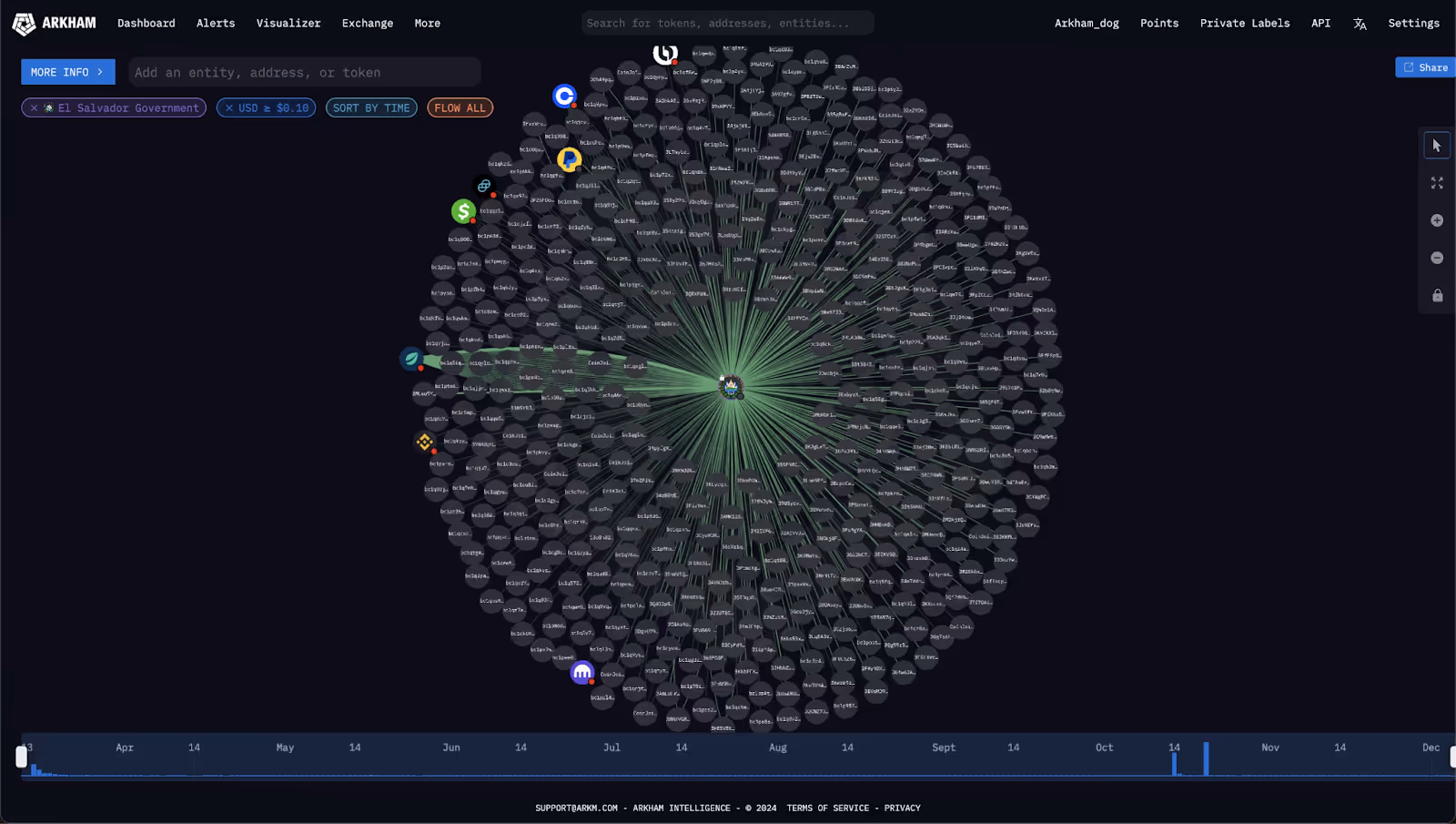
Task: Click the tall blue bar in late October
Action: pos(1206,758)
